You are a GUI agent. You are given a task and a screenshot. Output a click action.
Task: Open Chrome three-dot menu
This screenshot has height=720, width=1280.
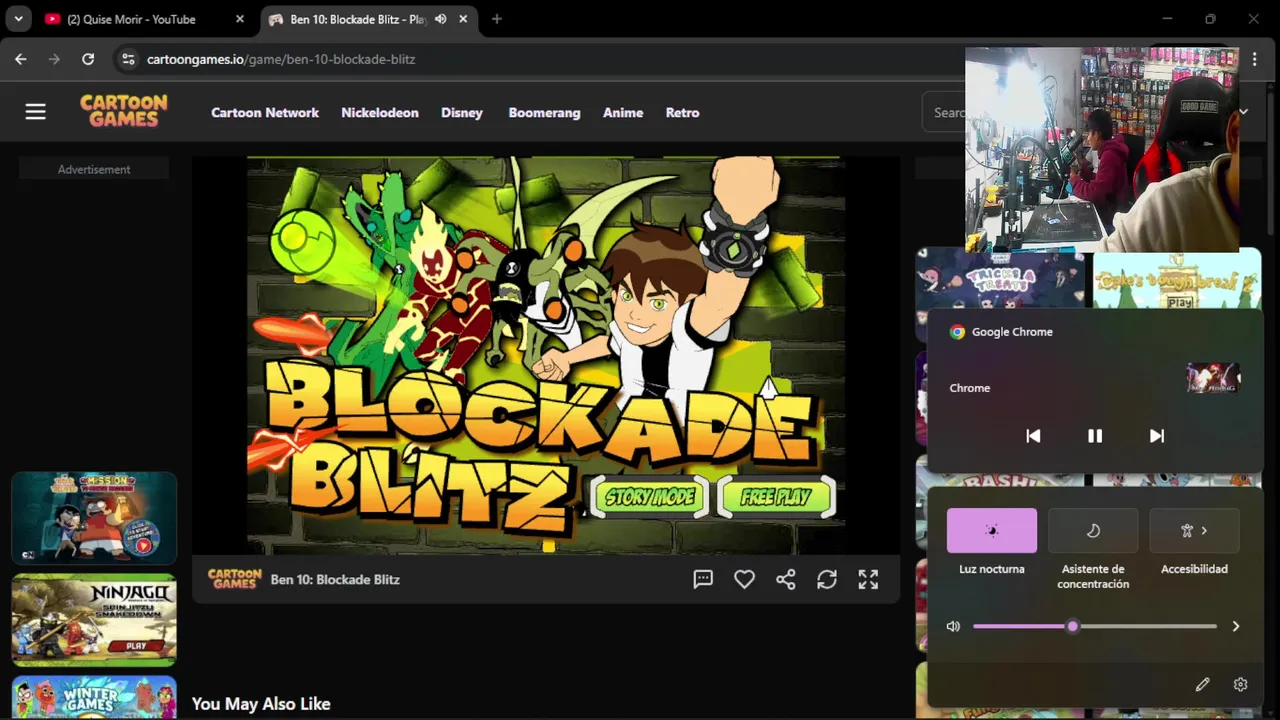coord(1255,59)
